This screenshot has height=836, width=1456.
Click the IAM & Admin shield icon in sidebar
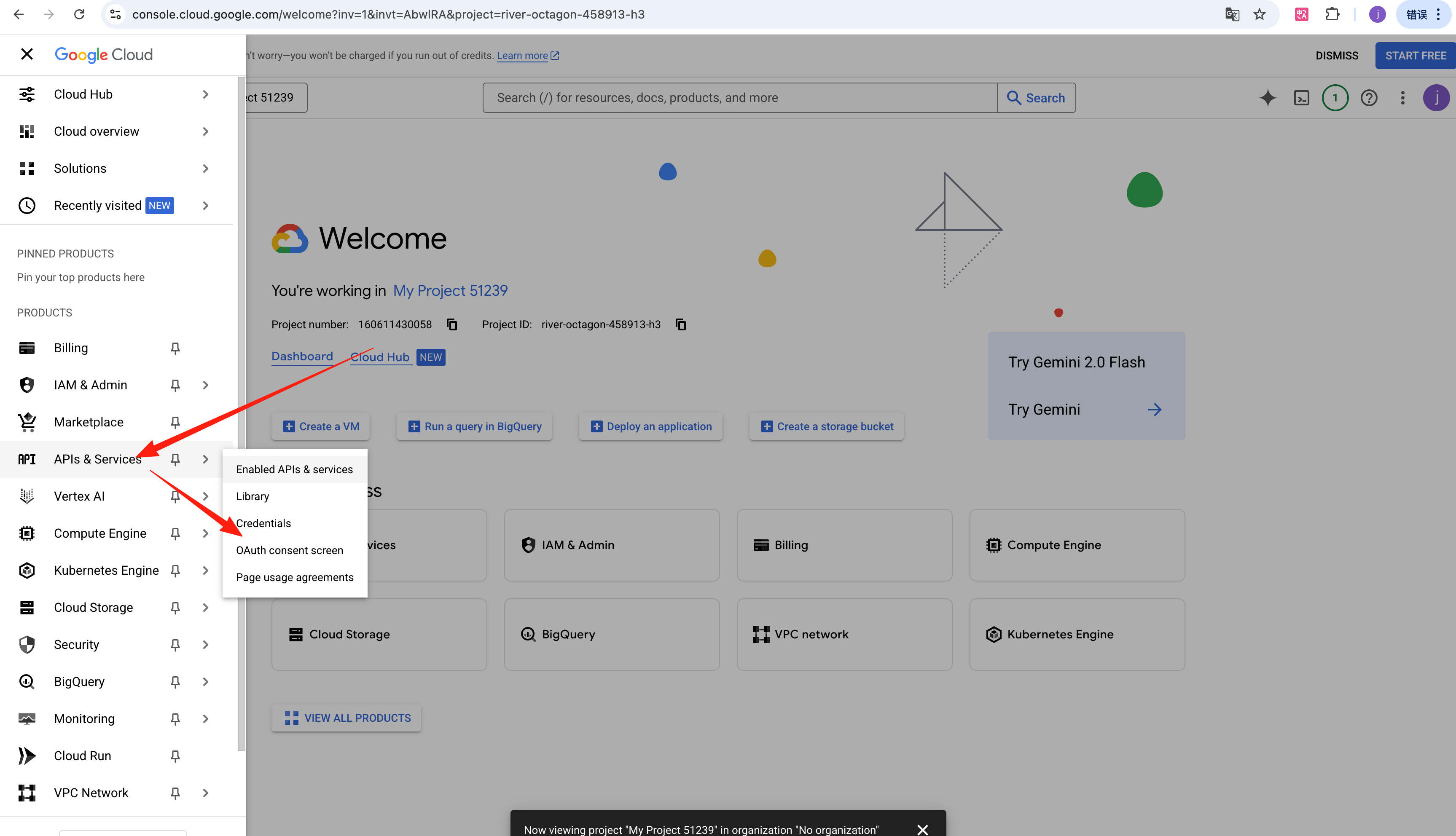27,385
